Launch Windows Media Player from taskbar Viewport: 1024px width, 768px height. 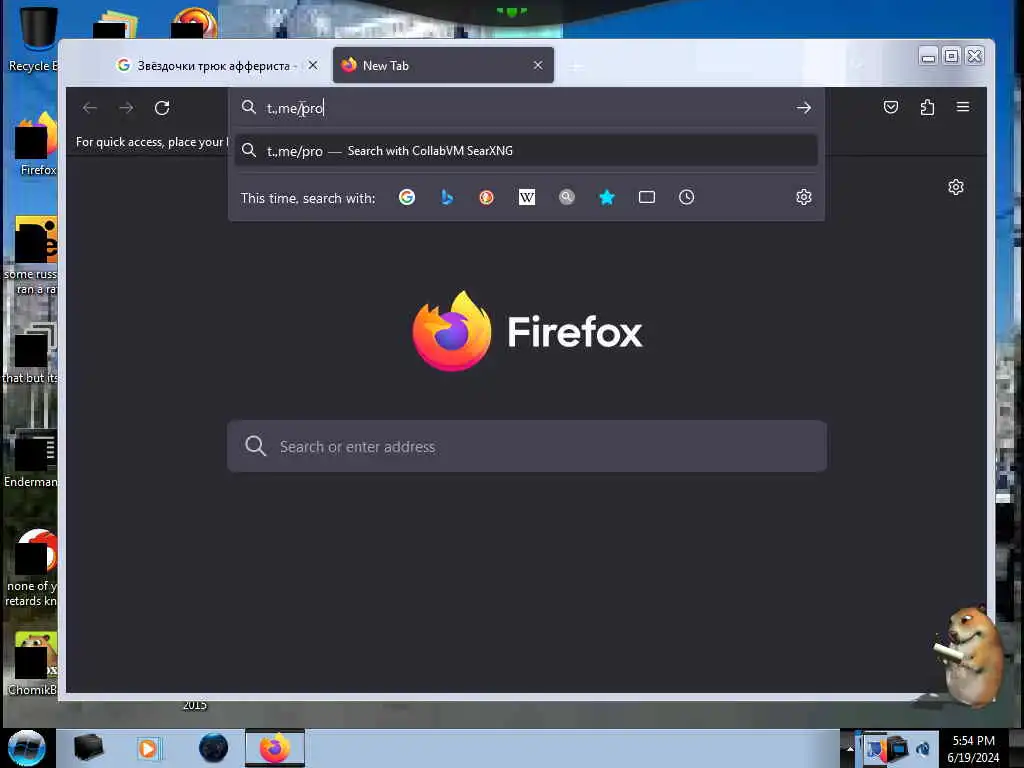[x=148, y=748]
